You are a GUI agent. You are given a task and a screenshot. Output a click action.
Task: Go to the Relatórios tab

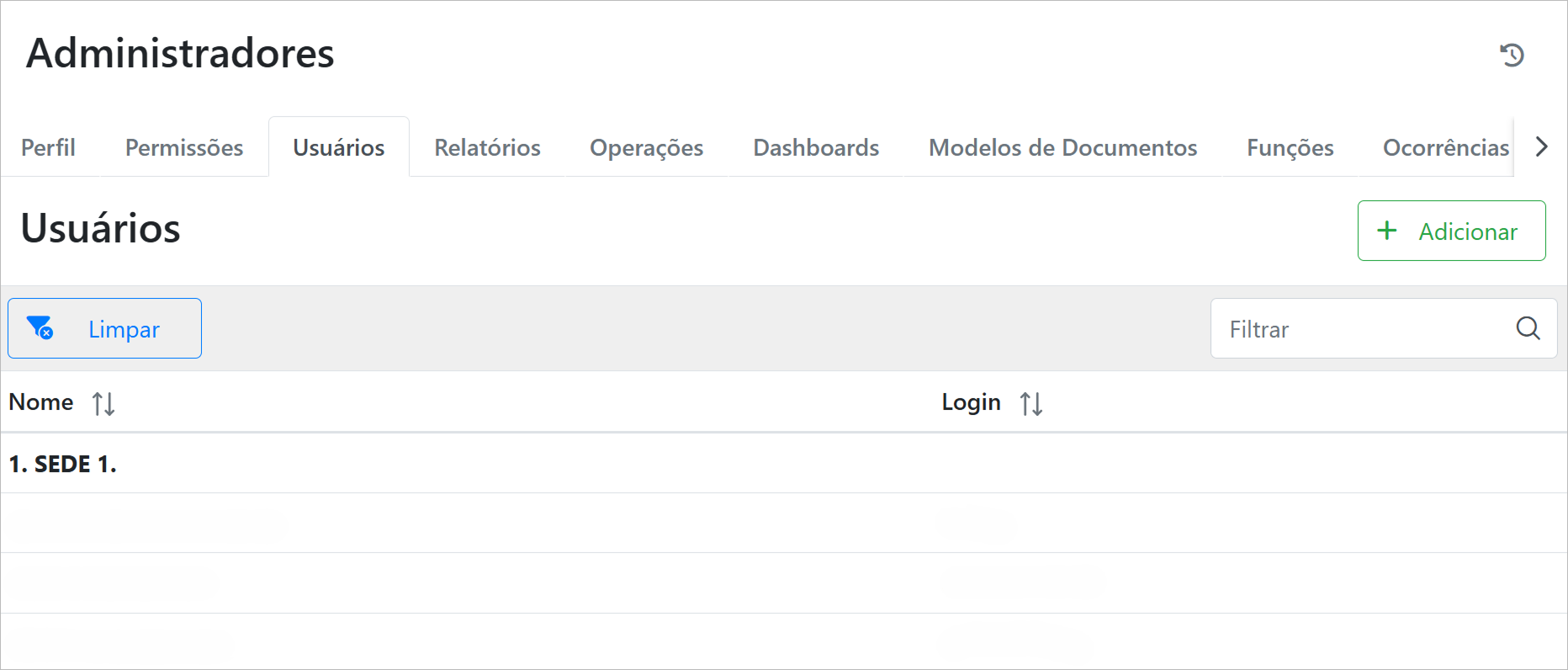tap(487, 147)
